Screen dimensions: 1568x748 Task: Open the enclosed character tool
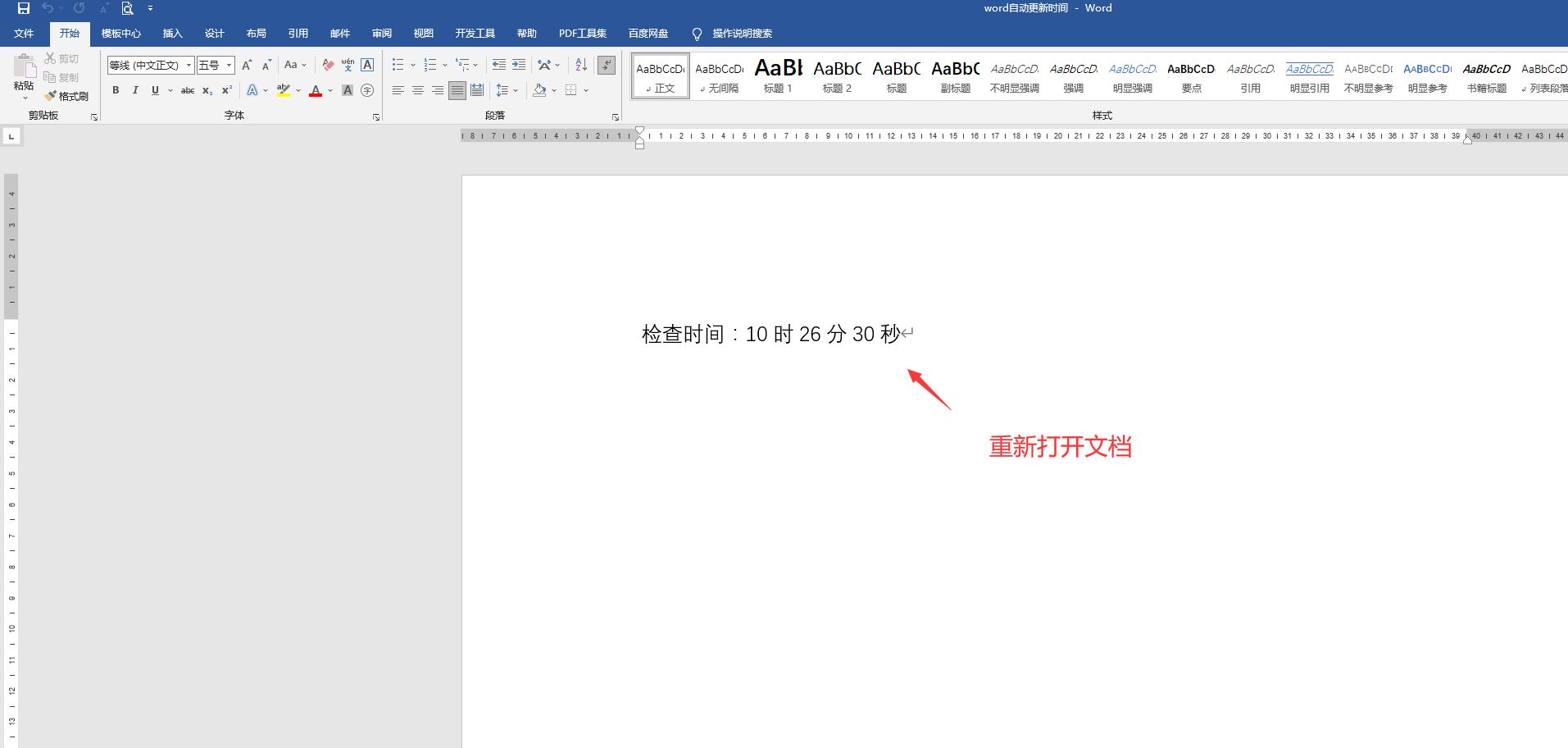click(x=367, y=90)
